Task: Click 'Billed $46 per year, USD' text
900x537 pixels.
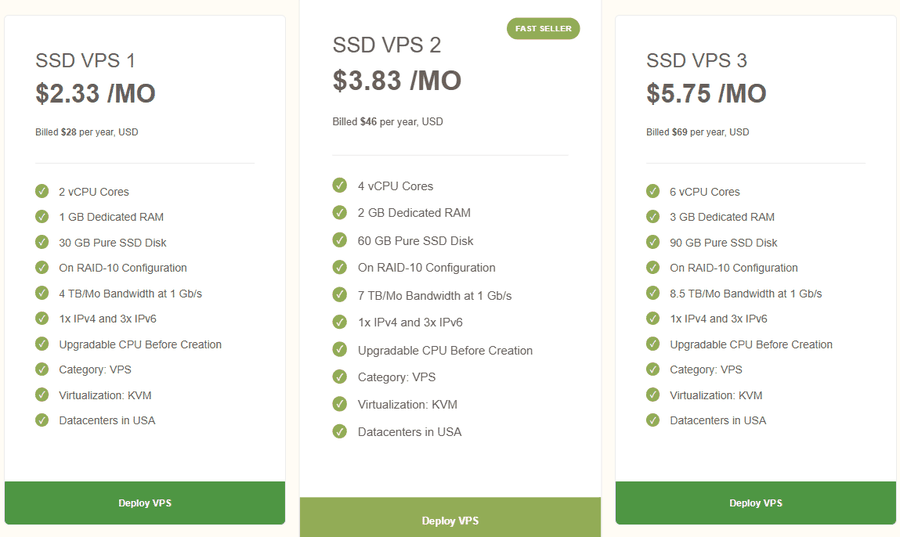Action: [387, 122]
